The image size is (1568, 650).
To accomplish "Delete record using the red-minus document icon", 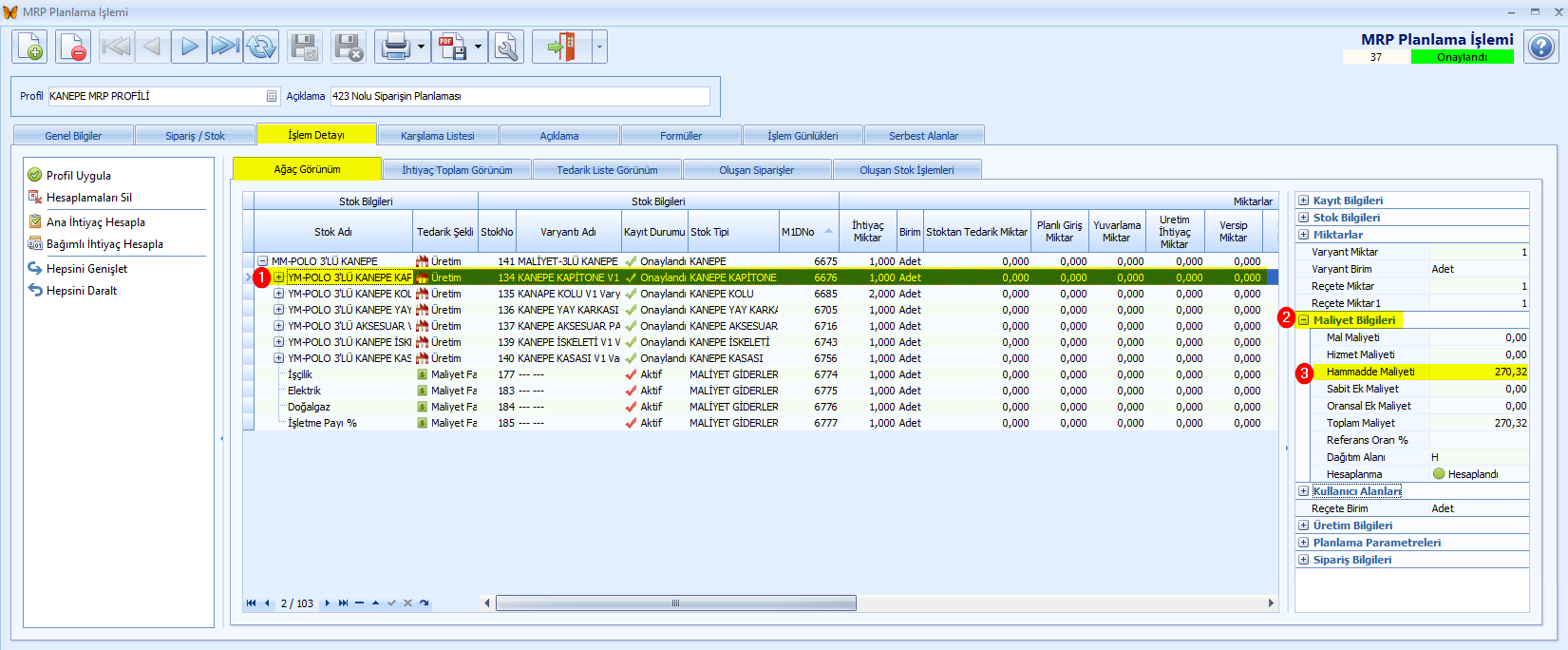I will [73, 46].
